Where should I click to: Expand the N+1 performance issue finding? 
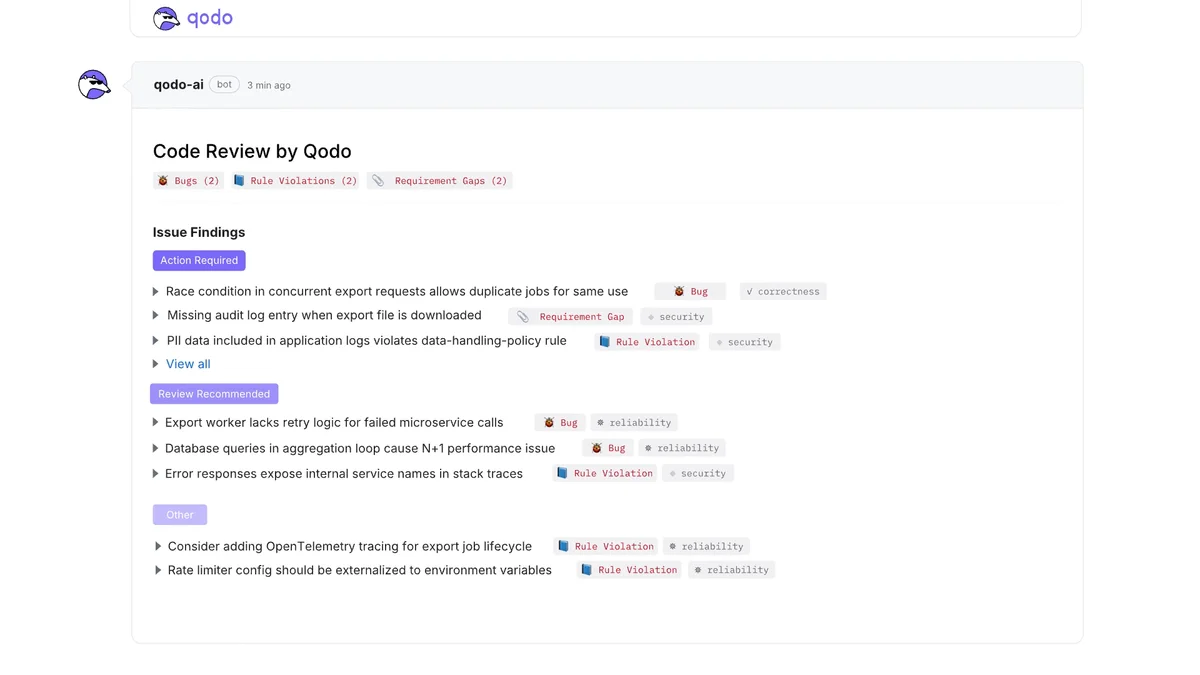coord(156,448)
